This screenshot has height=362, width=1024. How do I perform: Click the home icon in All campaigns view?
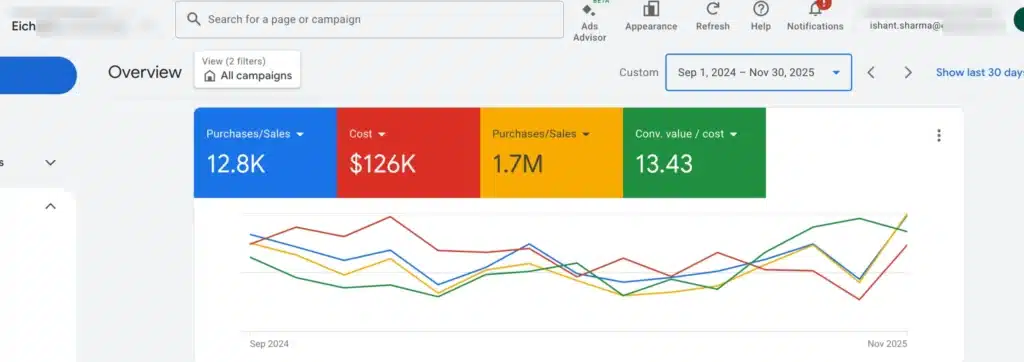pyautogui.click(x=210, y=76)
